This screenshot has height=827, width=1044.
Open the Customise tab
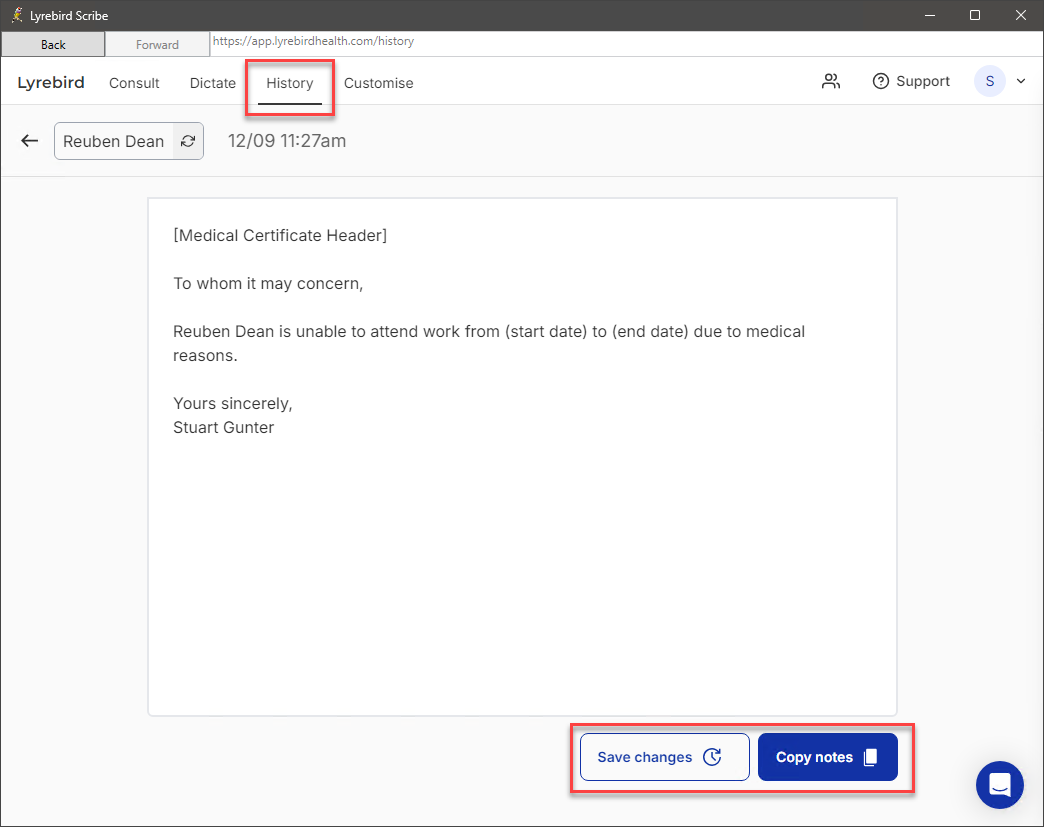[378, 83]
